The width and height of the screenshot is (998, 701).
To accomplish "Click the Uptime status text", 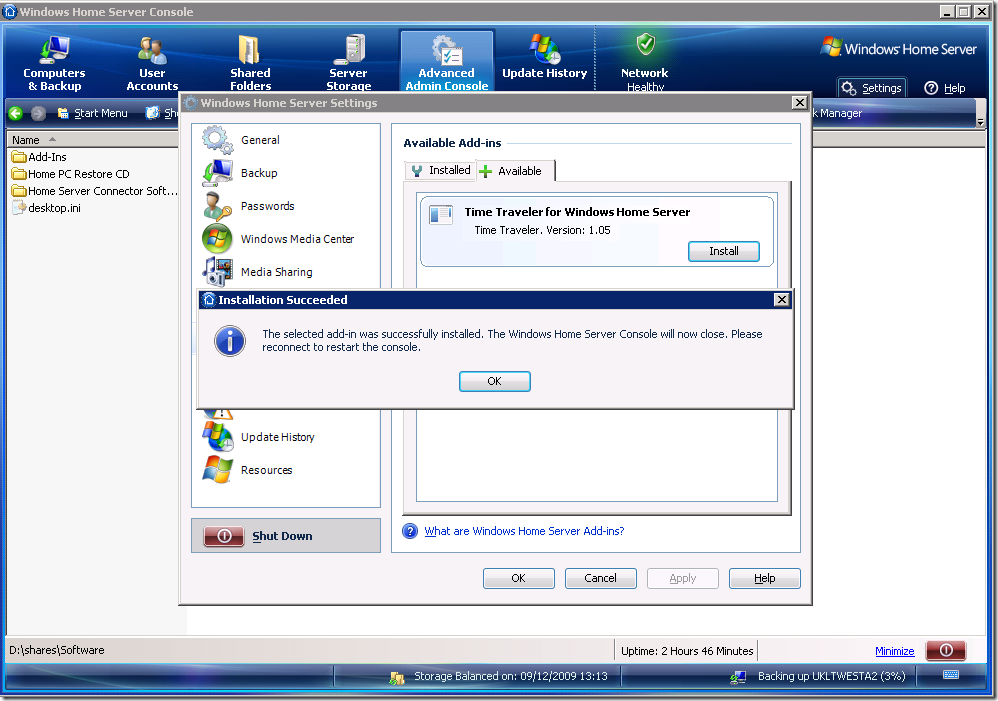I will tap(687, 651).
